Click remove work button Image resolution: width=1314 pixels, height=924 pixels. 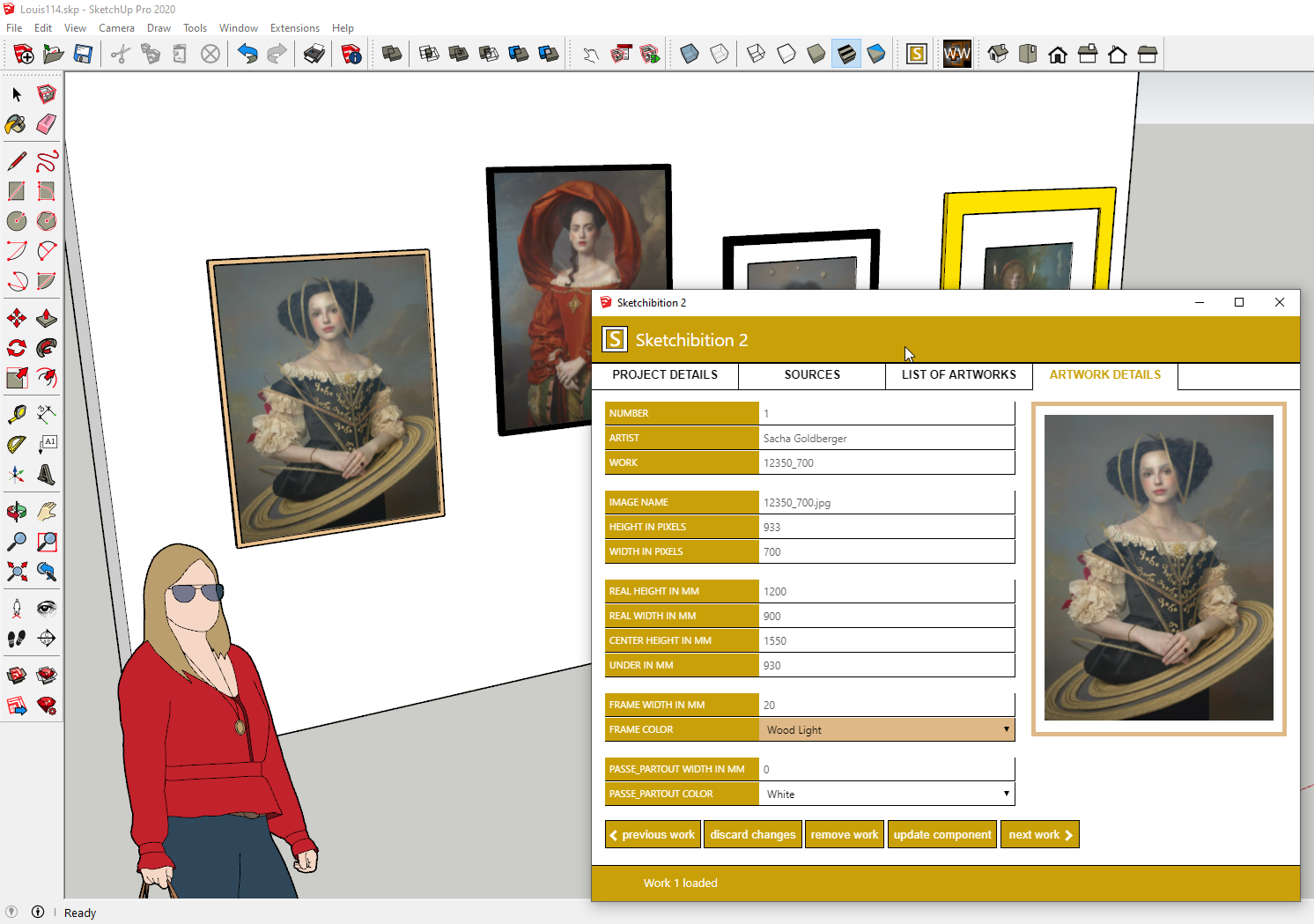845,834
